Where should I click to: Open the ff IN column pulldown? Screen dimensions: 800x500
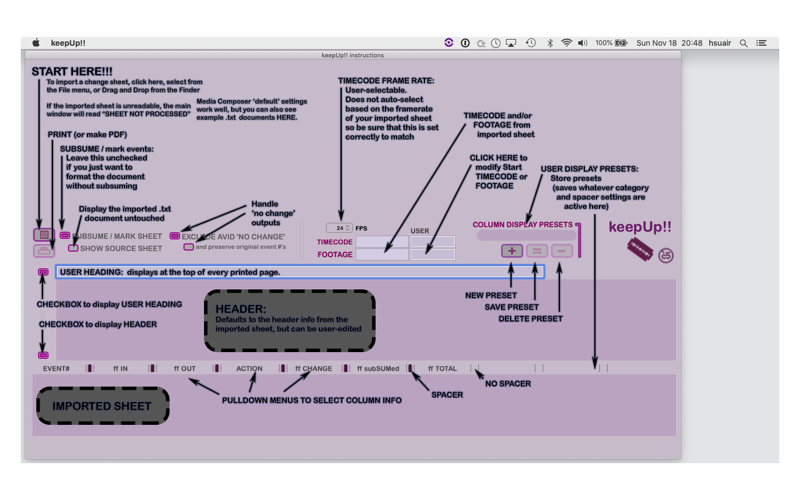point(120,368)
